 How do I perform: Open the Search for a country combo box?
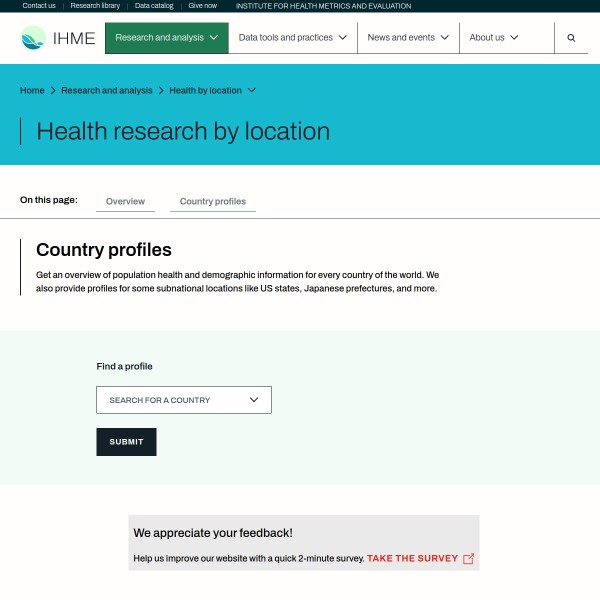(183, 400)
